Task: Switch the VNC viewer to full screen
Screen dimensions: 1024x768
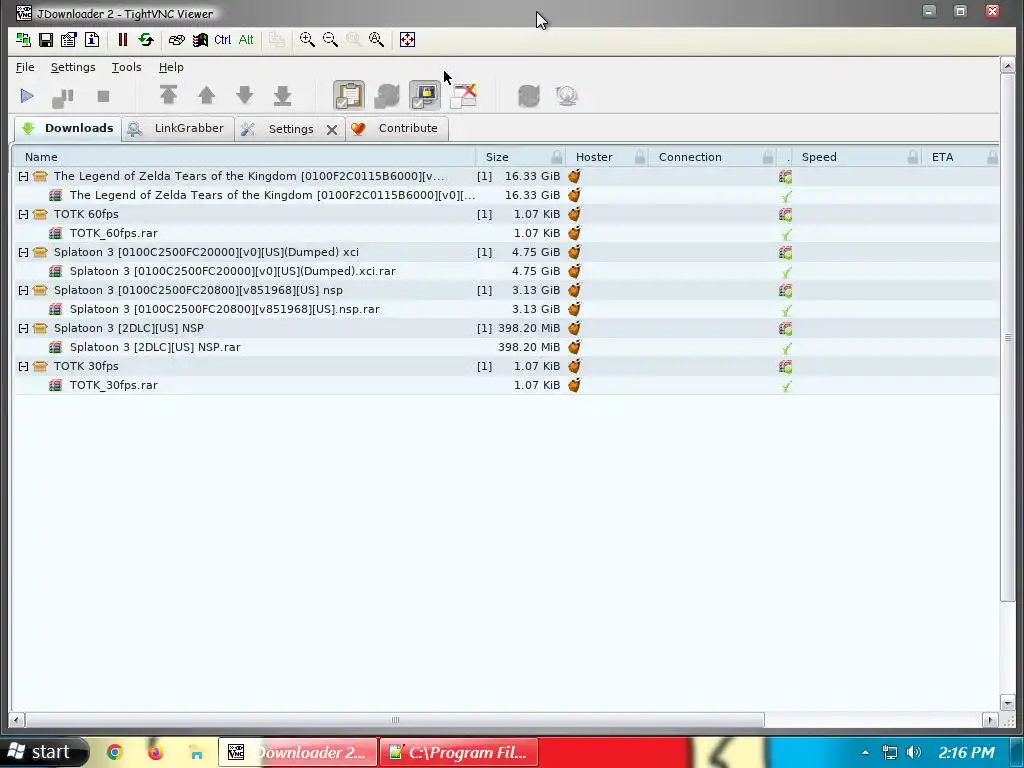Action: 408,40
